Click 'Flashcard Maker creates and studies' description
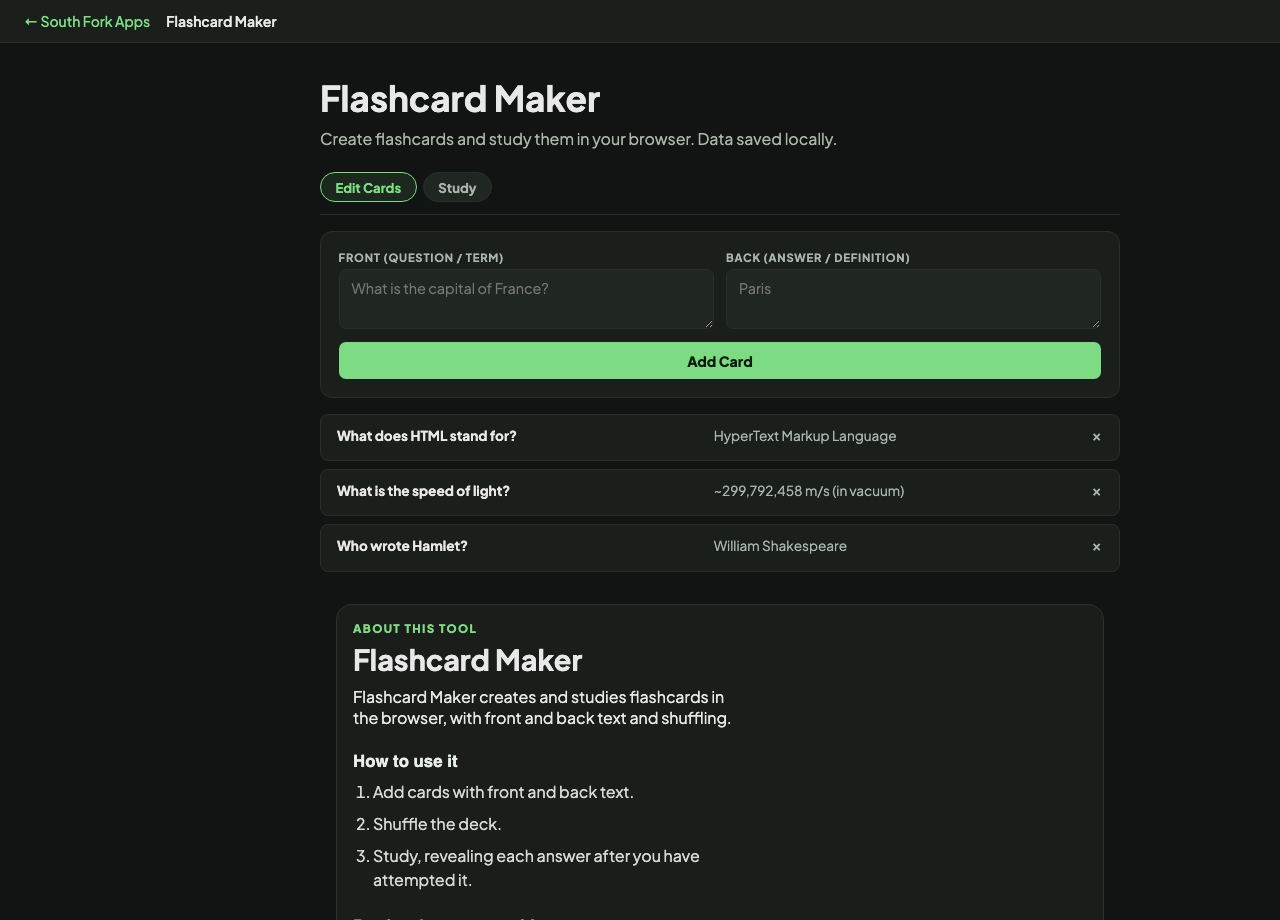The image size is (1280, 920). coord(542,708)
